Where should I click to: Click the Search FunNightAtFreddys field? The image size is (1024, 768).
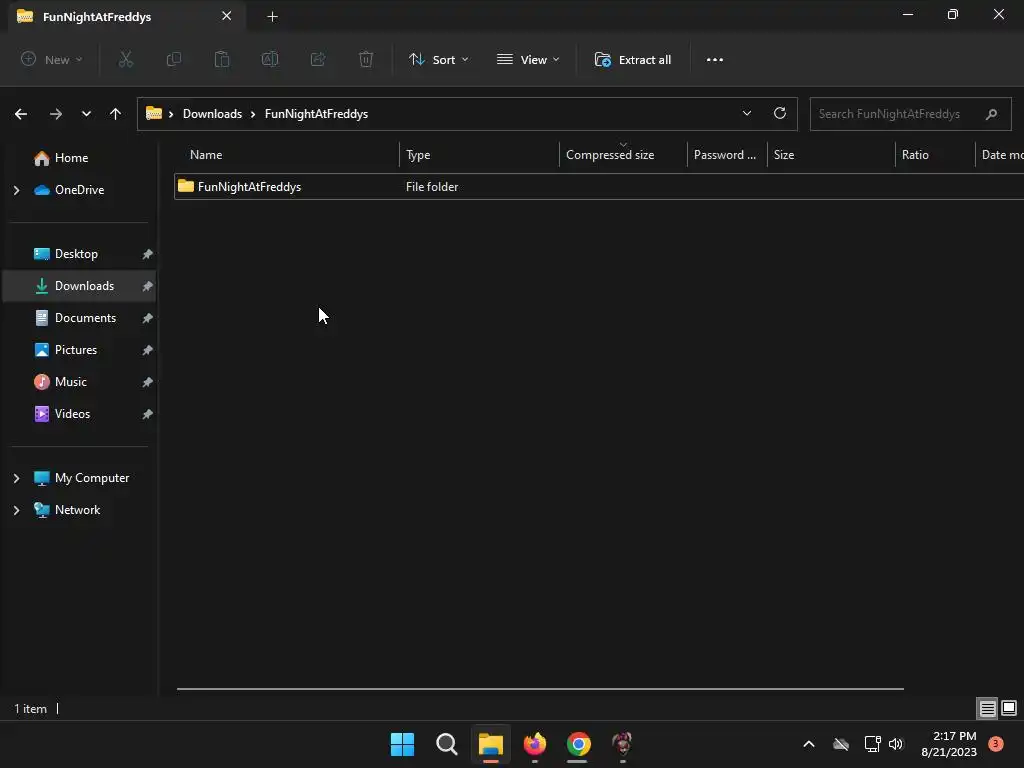coord(910,114)
